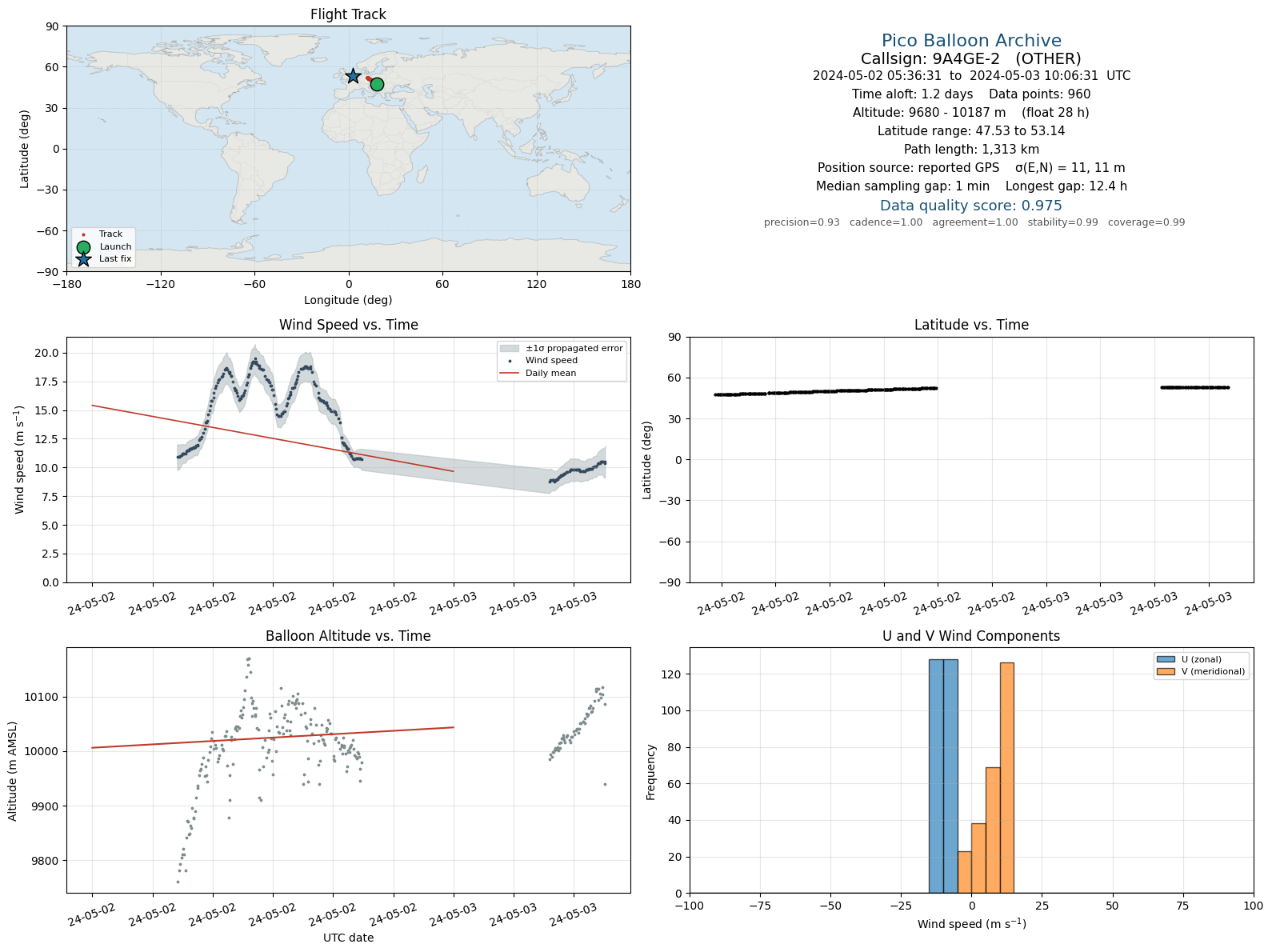The width and height of the screenshot is (1272, 952).
Task: Click the "Balloon Altitude vs. Time" title
Action: [x=348, y=636]
